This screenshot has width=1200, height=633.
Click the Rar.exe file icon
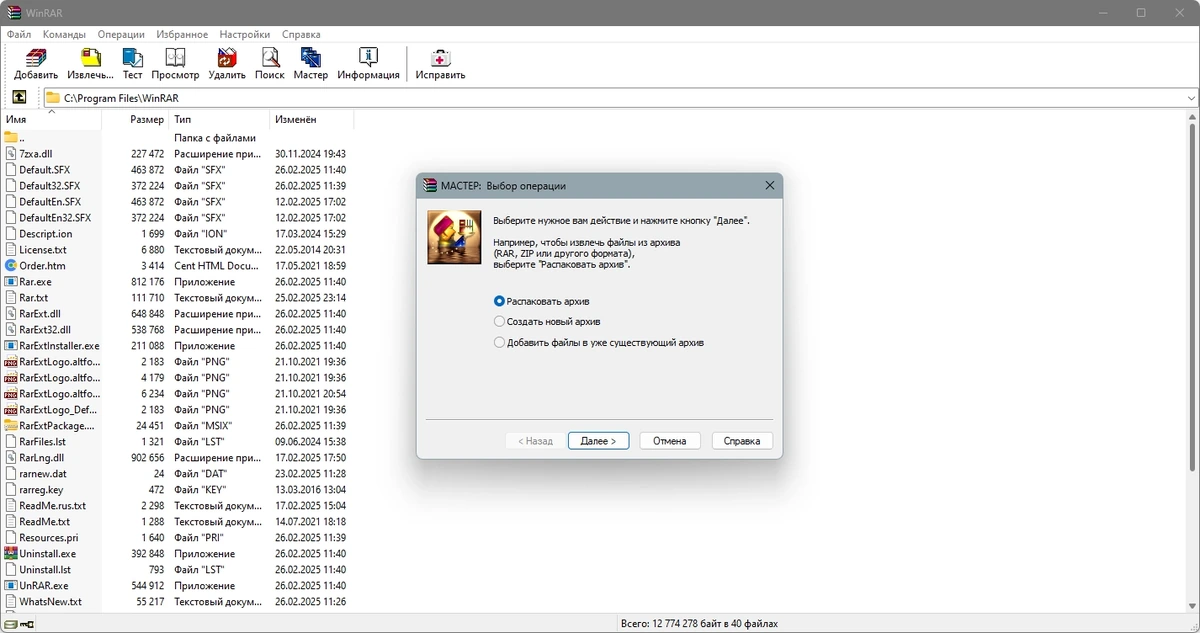click(11, 282)
